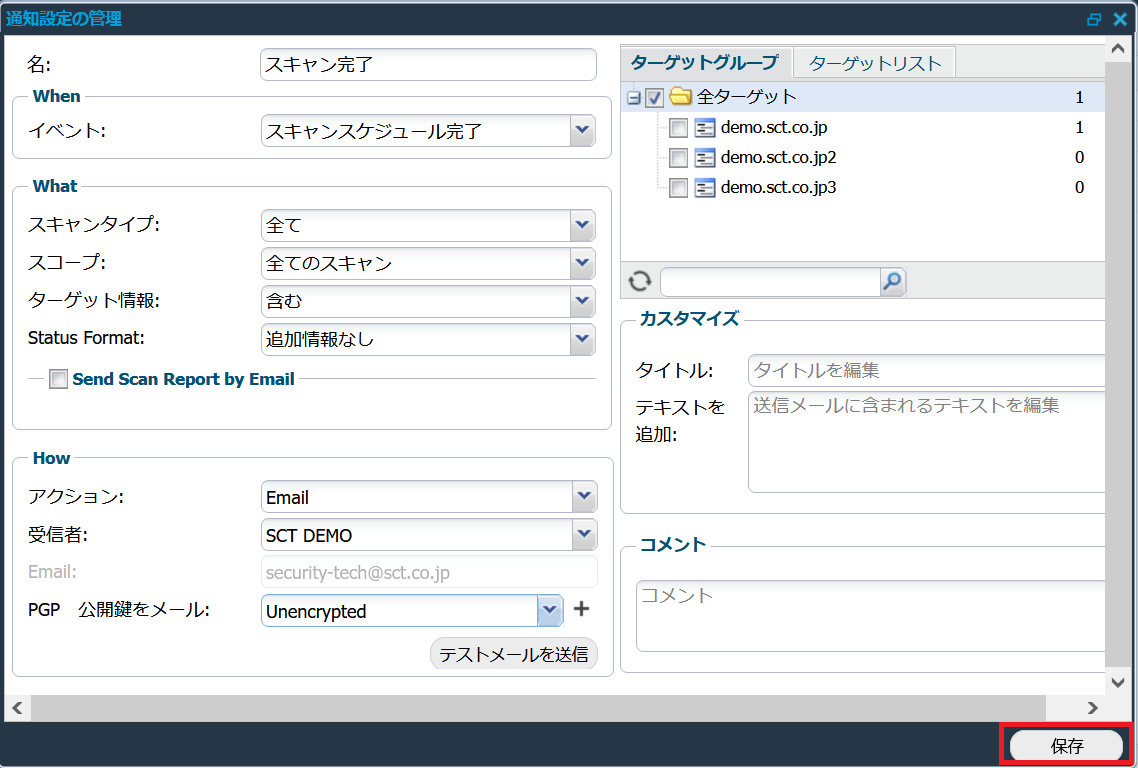Click the demo.sct.co.jp3 target icon
The width and height of the screenshot is (1138, 768).
(x=704, y=188)
